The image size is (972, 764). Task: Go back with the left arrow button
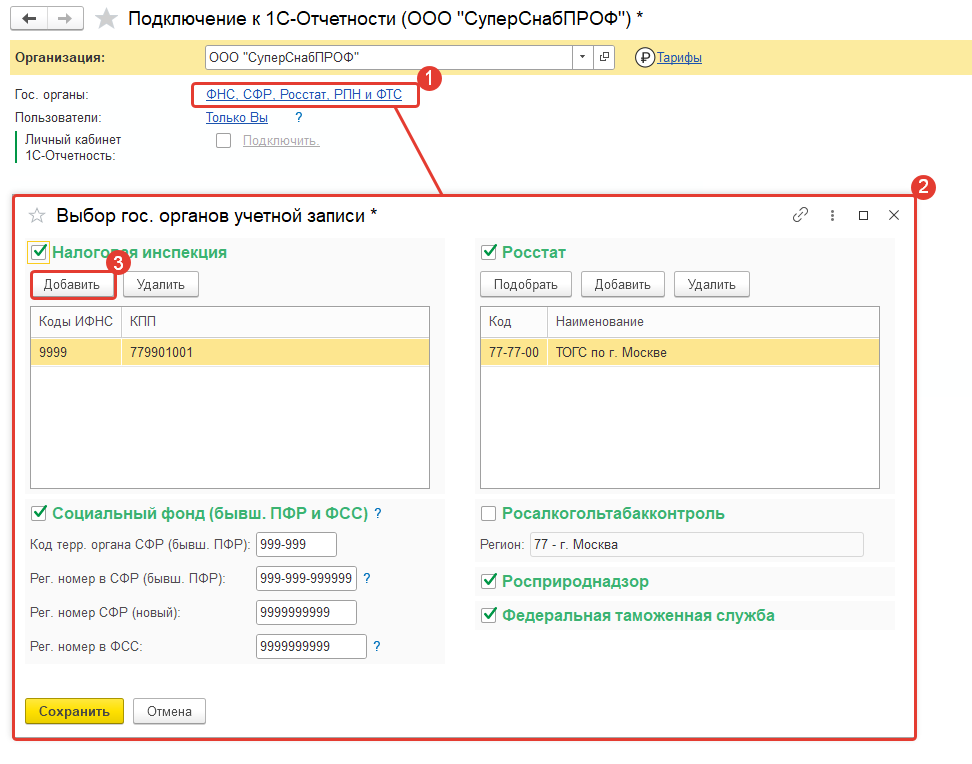pos(29,19)
